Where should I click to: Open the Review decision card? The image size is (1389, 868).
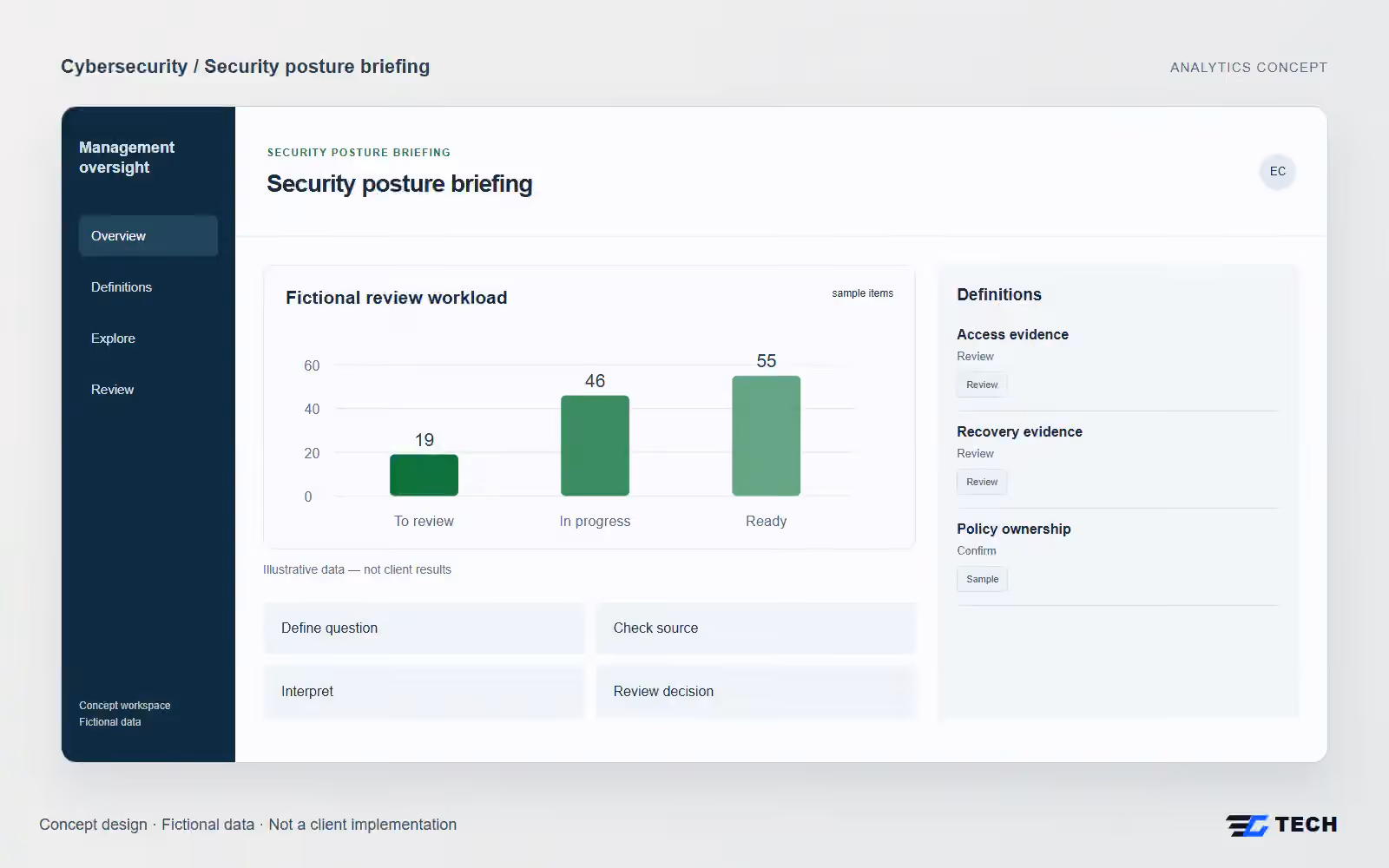(756, 692)
